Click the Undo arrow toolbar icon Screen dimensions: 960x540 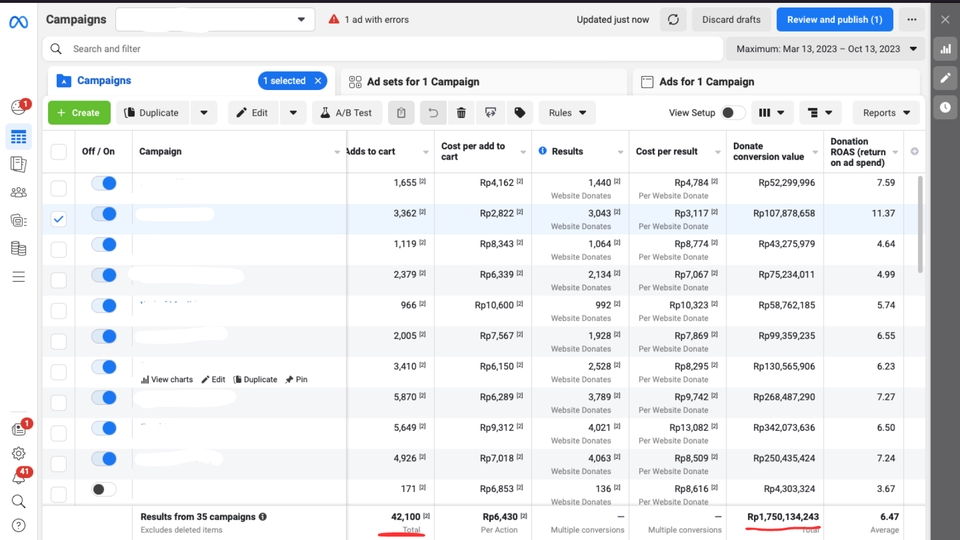click(x=433, y=113)
